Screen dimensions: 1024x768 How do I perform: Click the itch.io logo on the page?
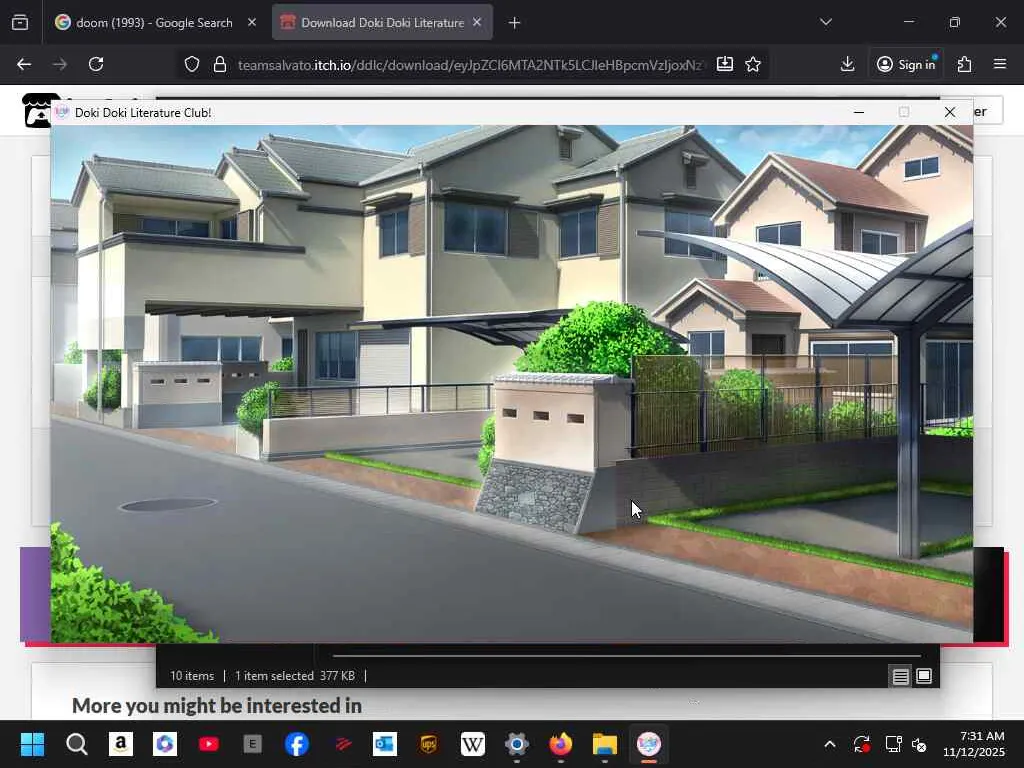(35, 111)
